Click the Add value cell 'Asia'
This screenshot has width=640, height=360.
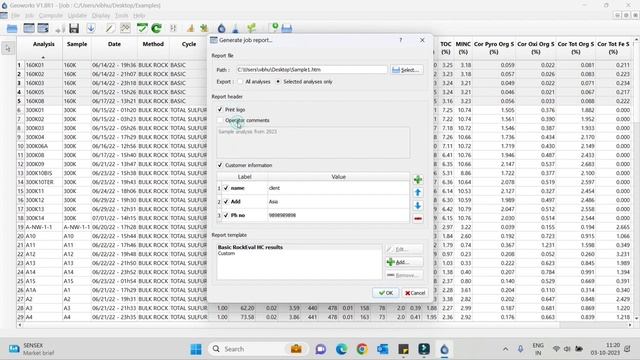point(338,202)
